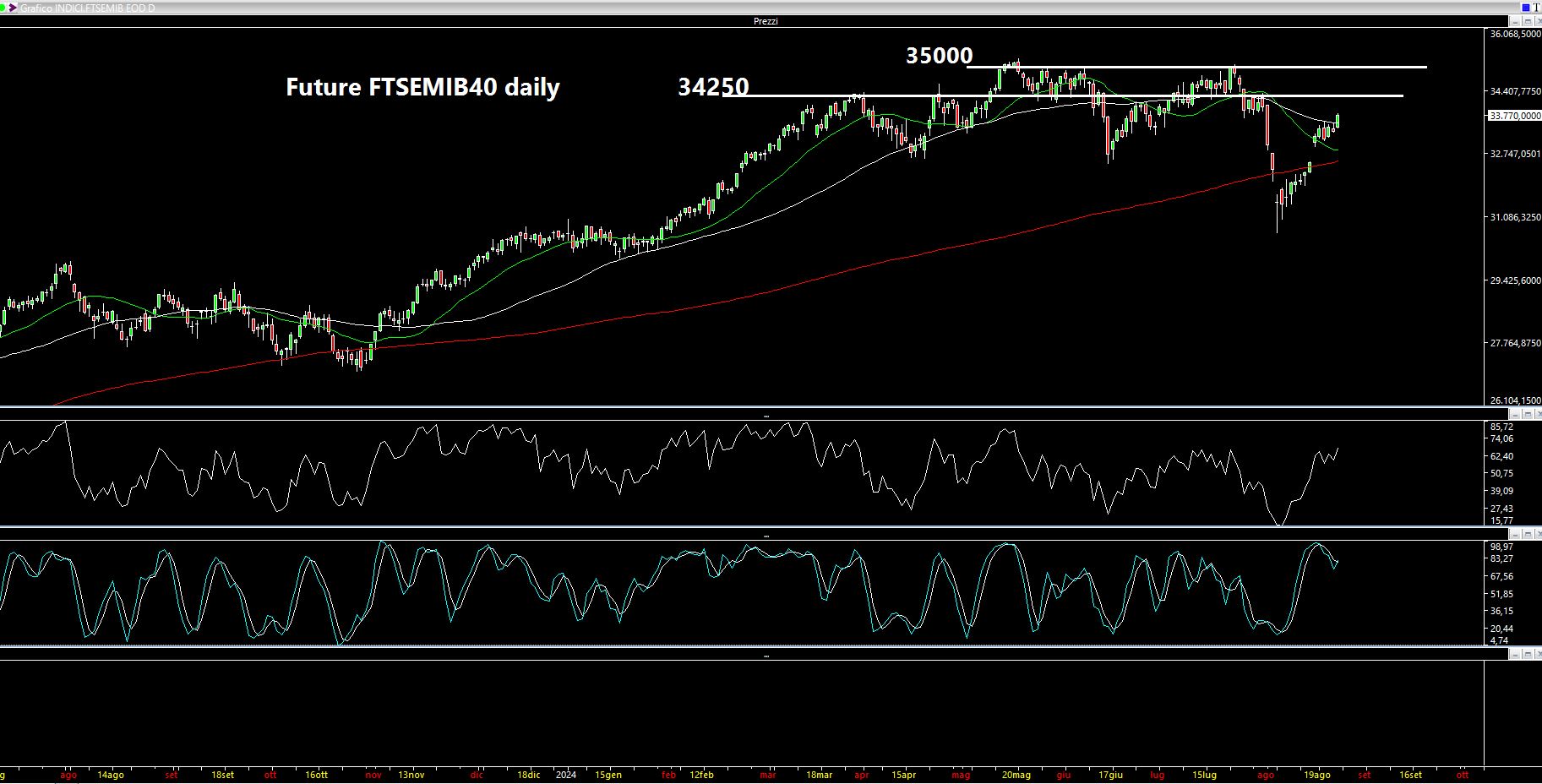
Task: Click the Grafico INDICI.FTSEMIB EOD D title
Action: (89, 8)
